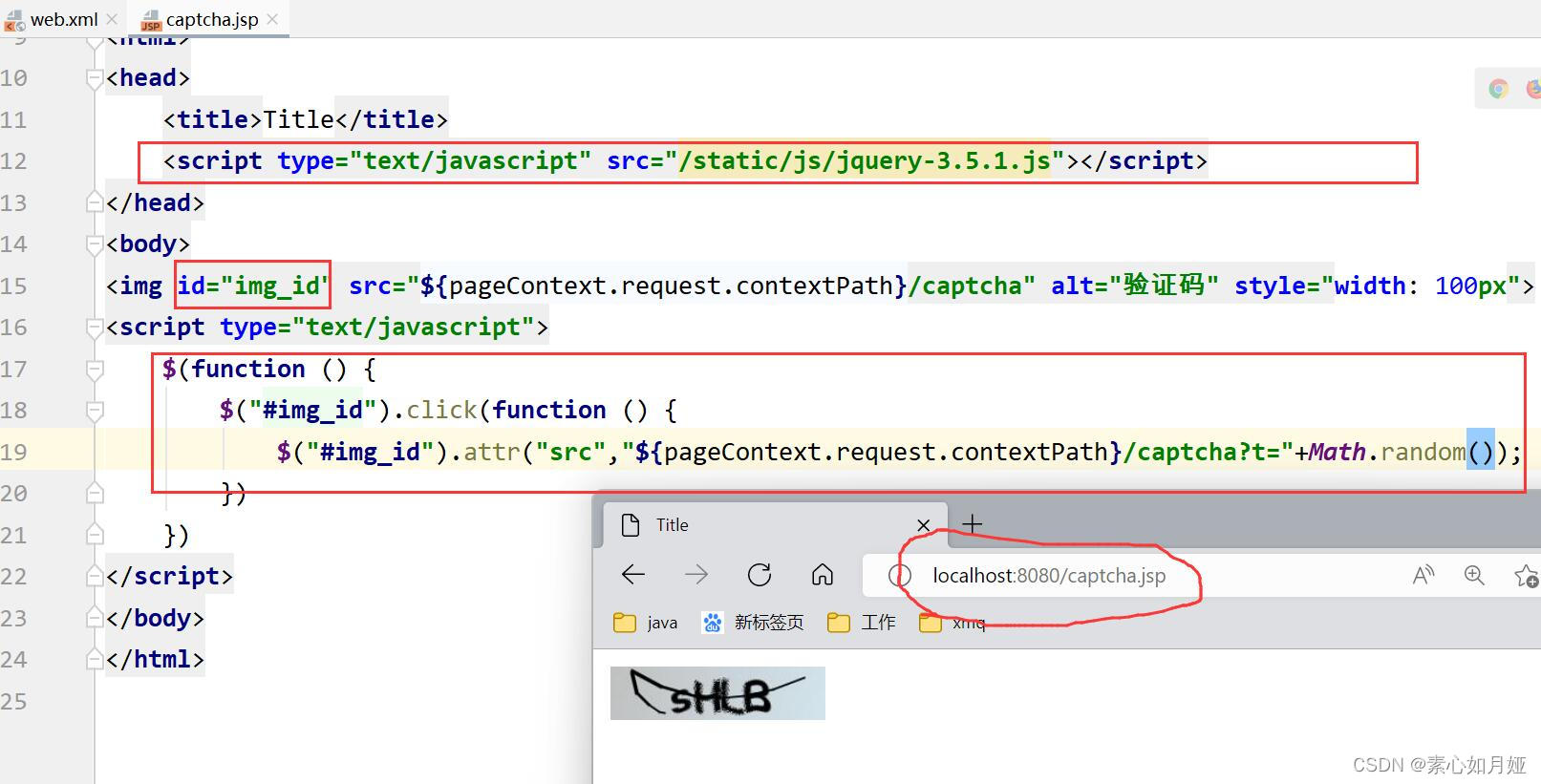Viewport: 1541px width, 784px height.
Task: Click the id="img_id" attribute on line 15
Action: point(253,286)
